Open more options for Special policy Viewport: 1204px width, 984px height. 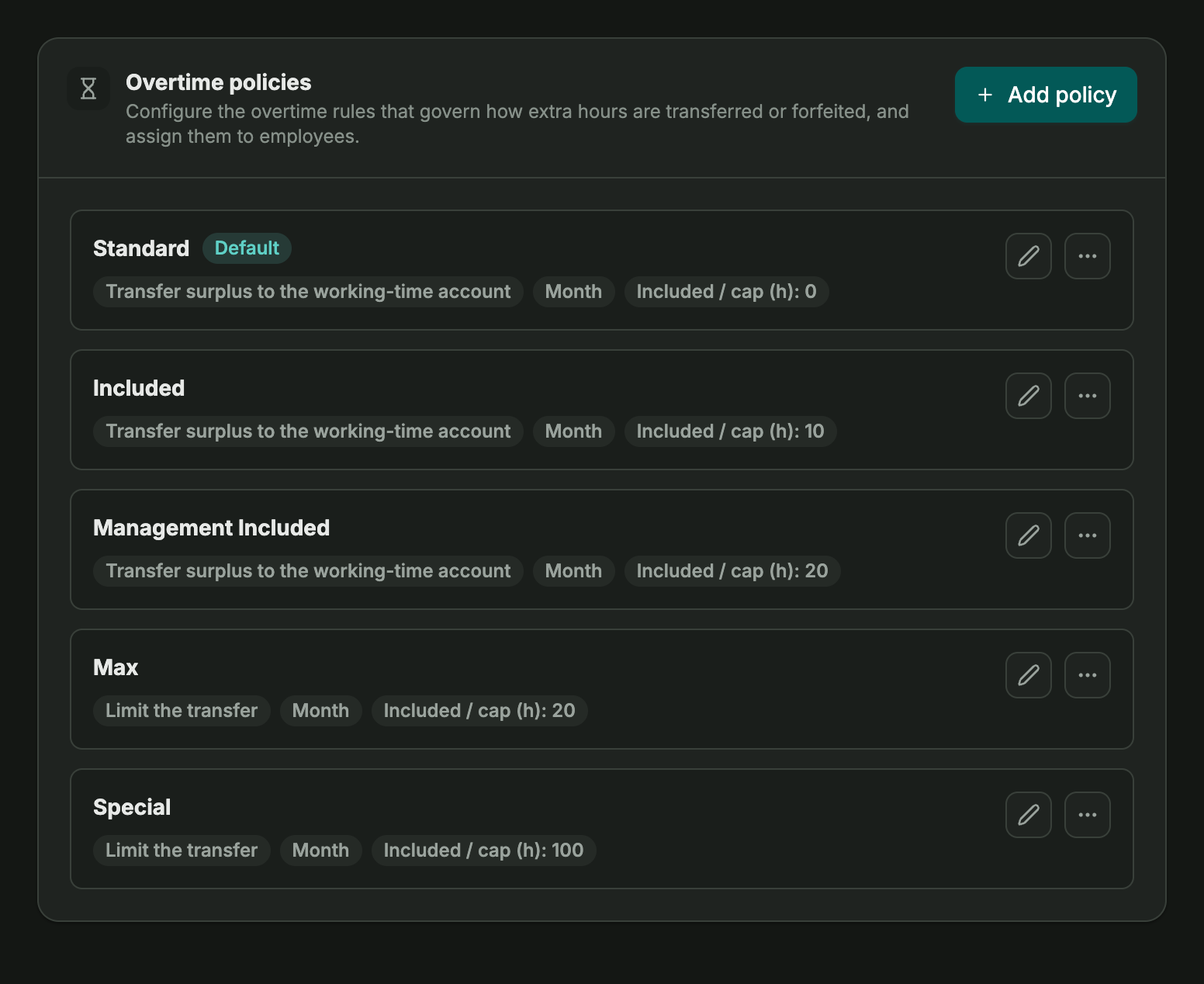pyautogui.click(x=1088, y=815)
